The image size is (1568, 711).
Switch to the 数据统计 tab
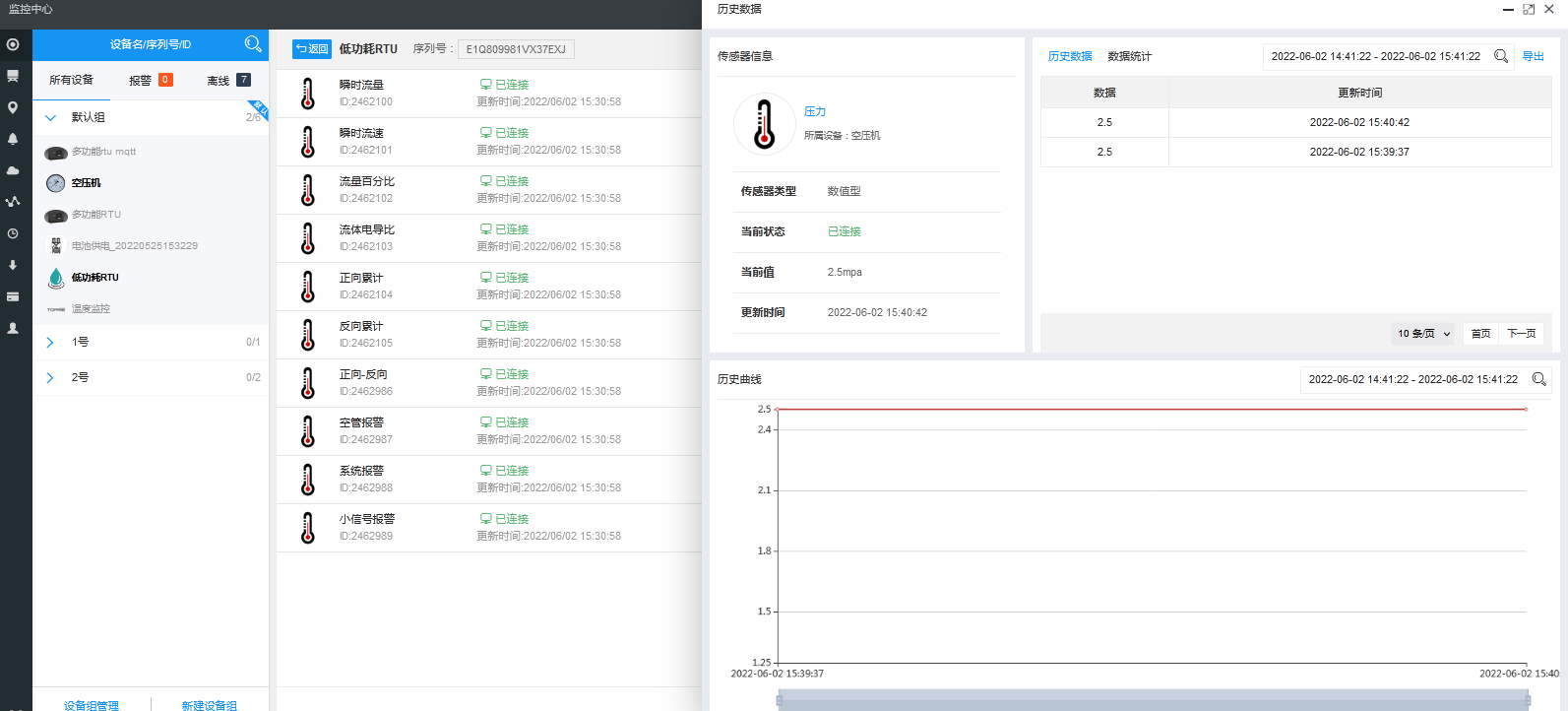click(1129, 56)
